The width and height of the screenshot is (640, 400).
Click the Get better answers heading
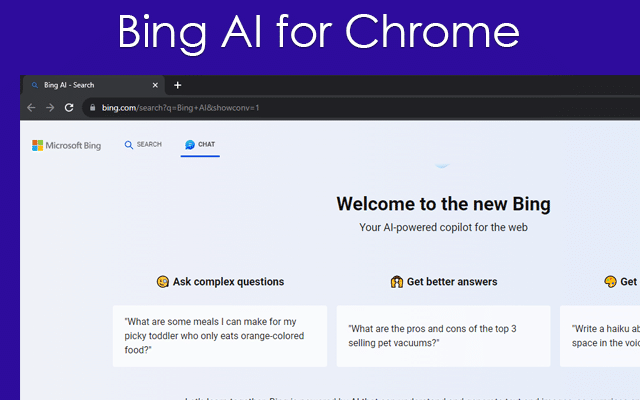pos(452,282)
